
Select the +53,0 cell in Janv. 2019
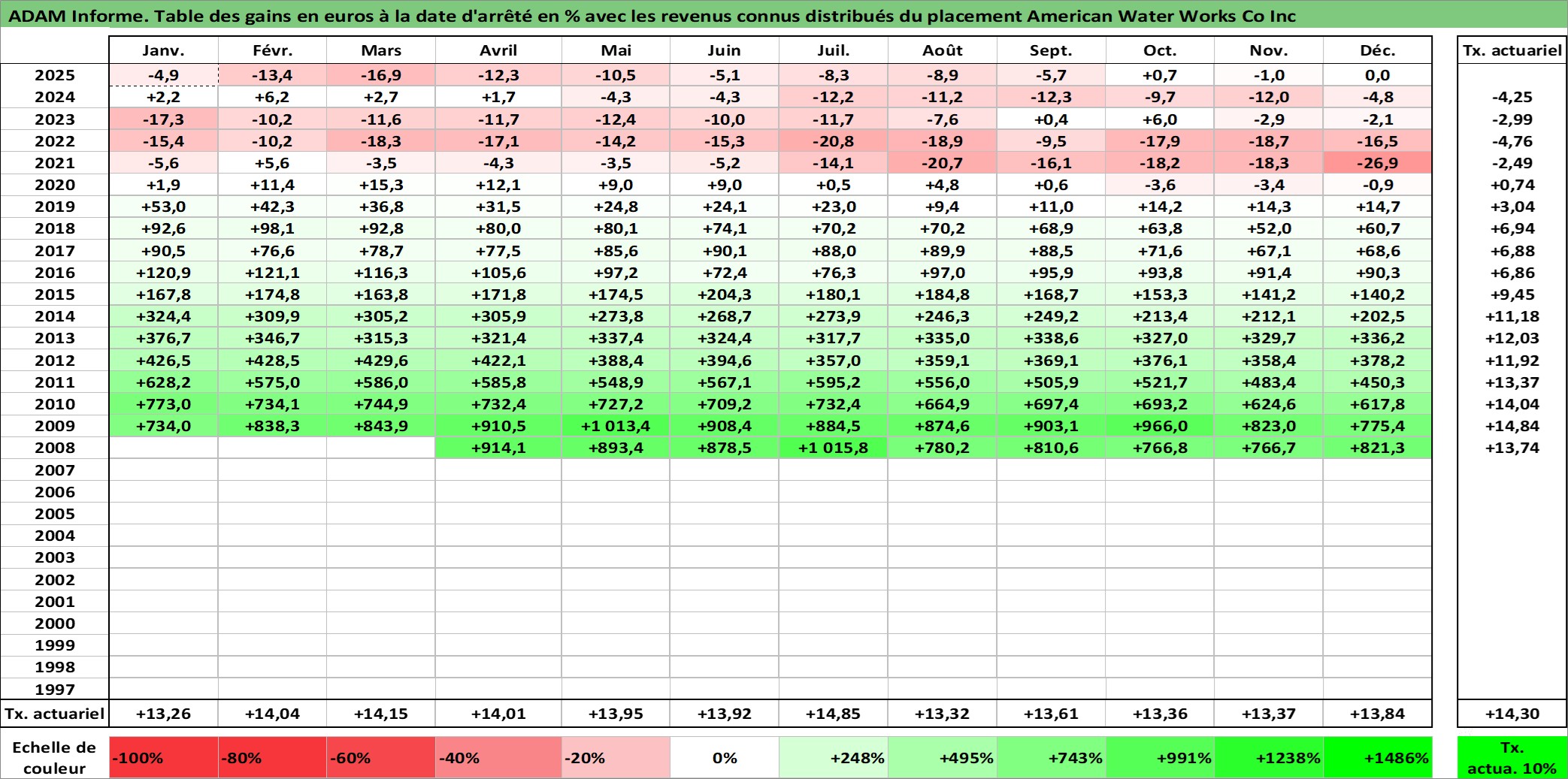pos(164,207)
